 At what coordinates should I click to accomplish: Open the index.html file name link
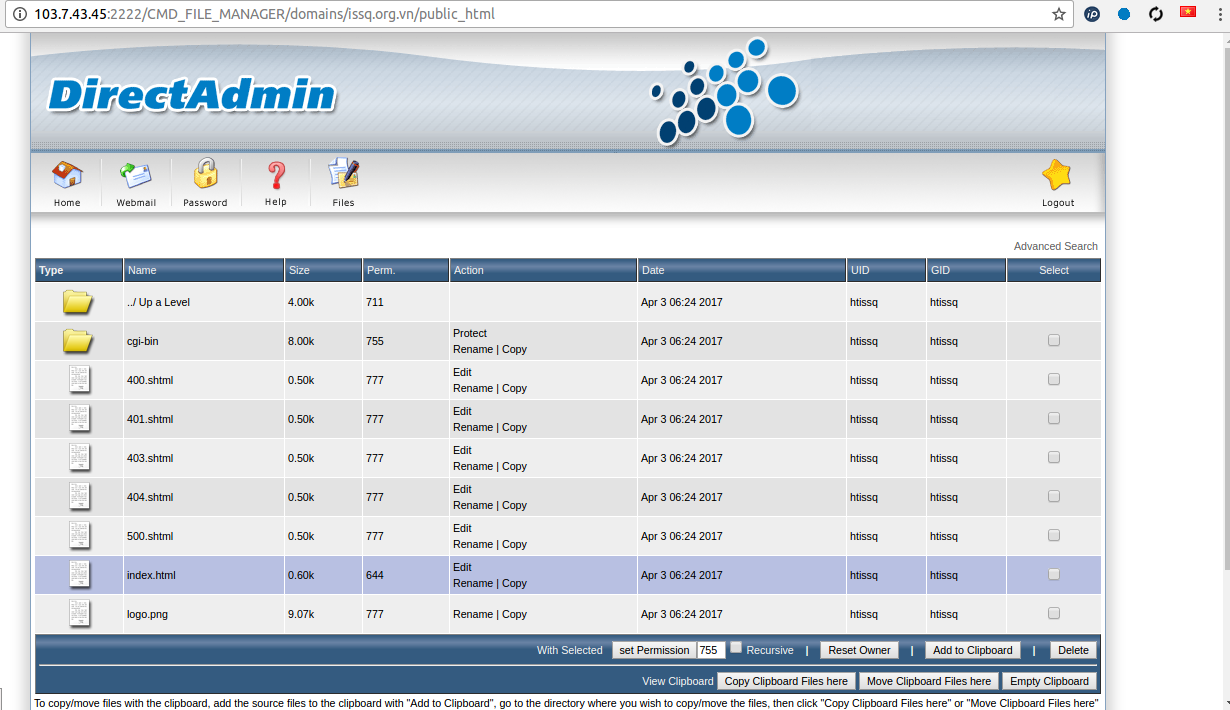(x=151, y=575)
